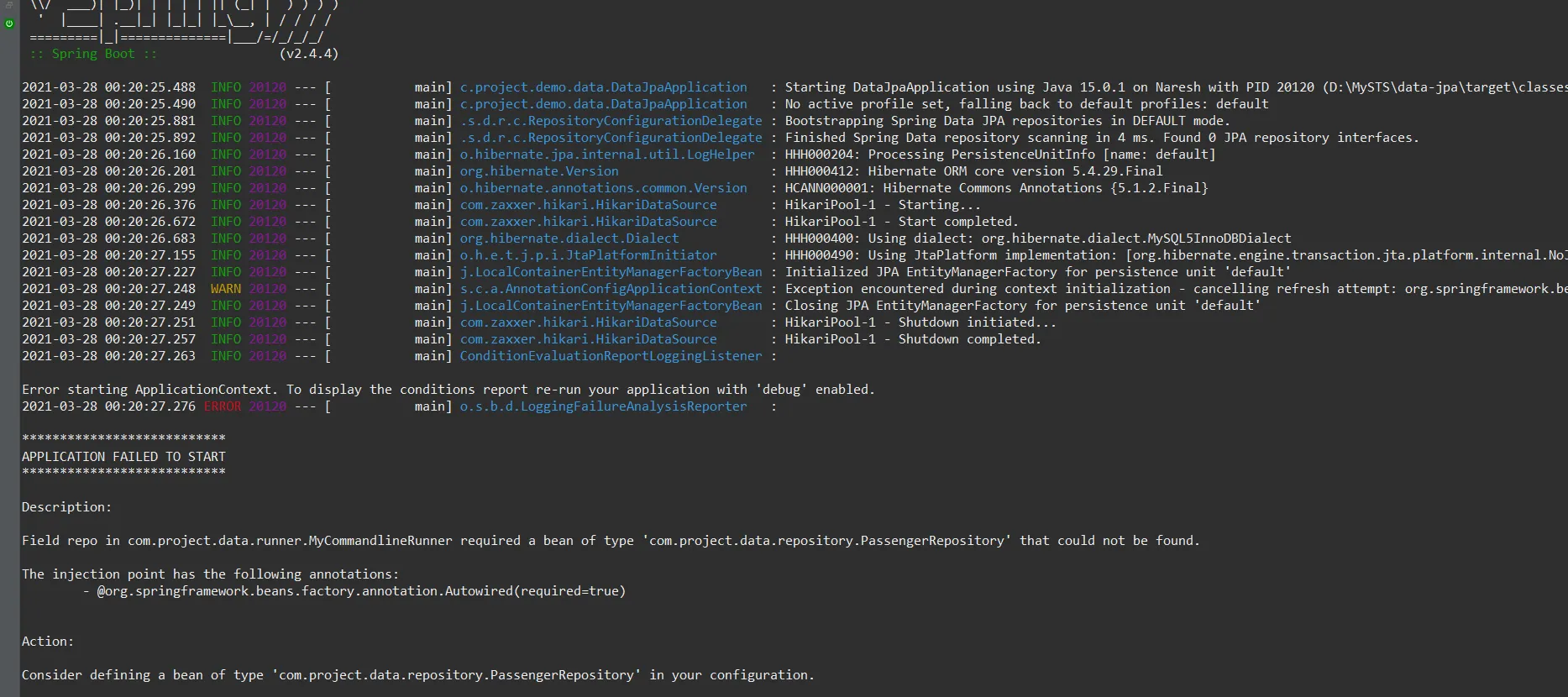Click the green Spring Boot banner text
Image resolution: width=1568 pixels, height=697 pixels.
pos(93,54)
